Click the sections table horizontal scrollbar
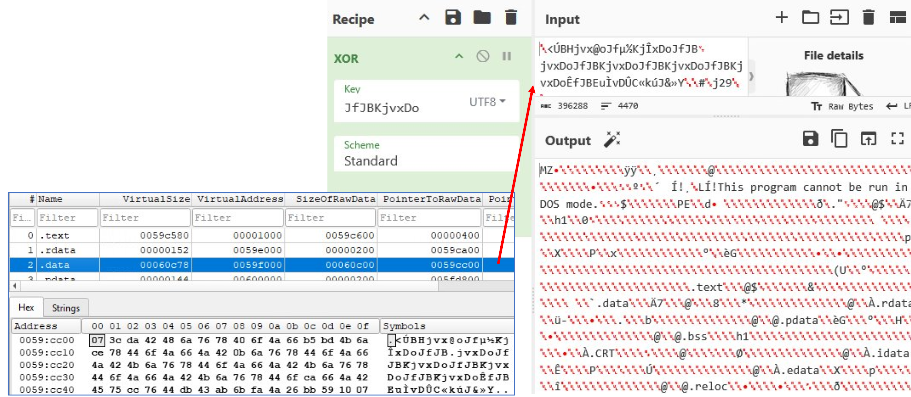This screenshot has width=911, height=397. (261, 286)
